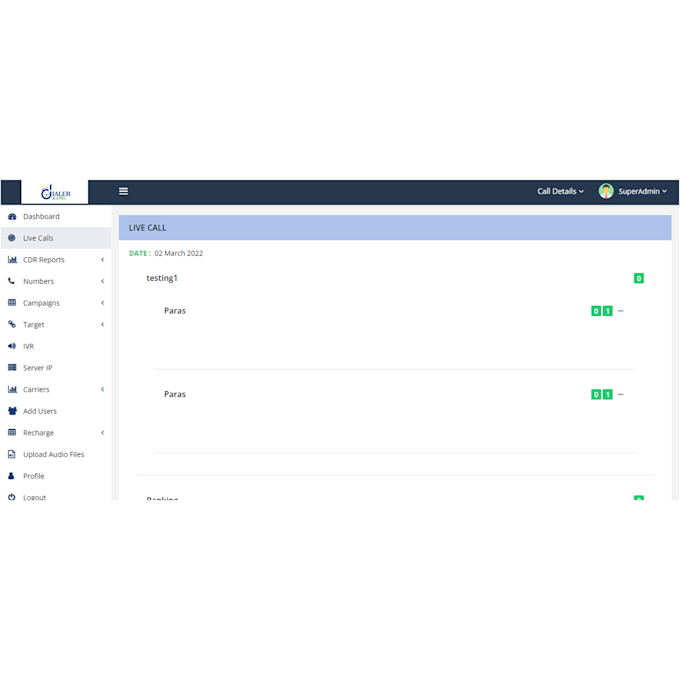Viewport: 680px width, 680px height.
Task: Expand Campaigns submenu arrow
Action: coord(103,303)
